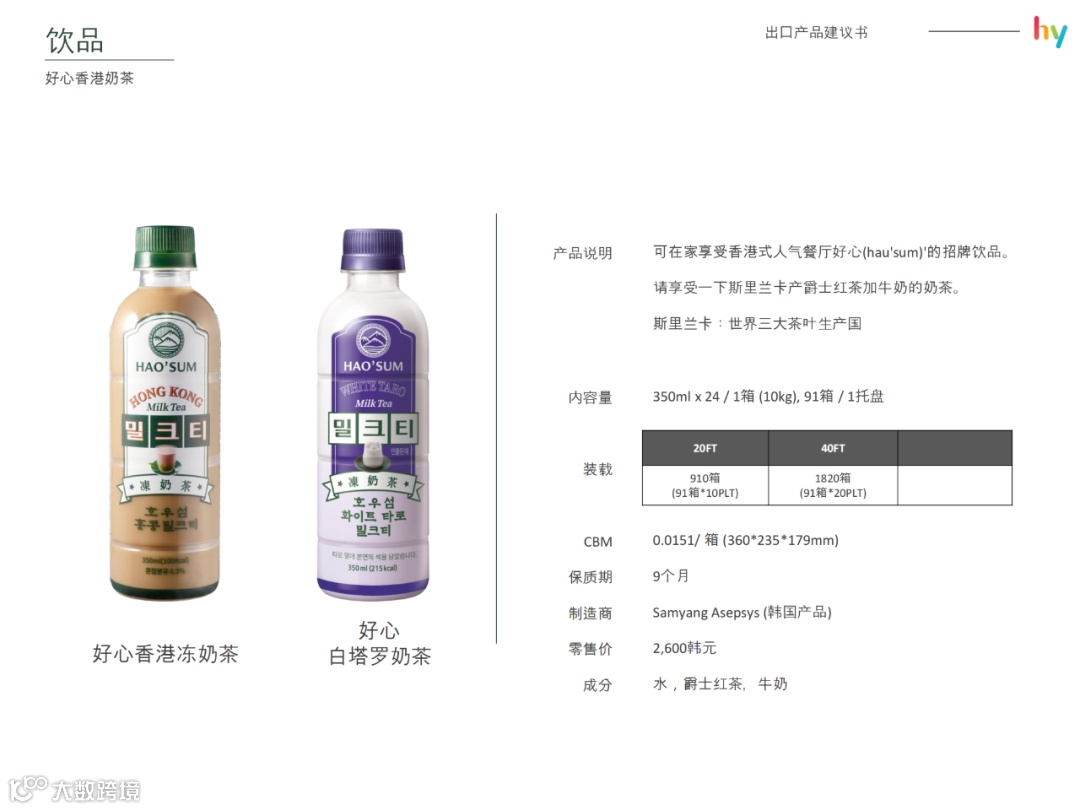Viewport: 1080px width, 810px height.
Task: Click the 910箱 table cell
Action: (x=705, y=485)
